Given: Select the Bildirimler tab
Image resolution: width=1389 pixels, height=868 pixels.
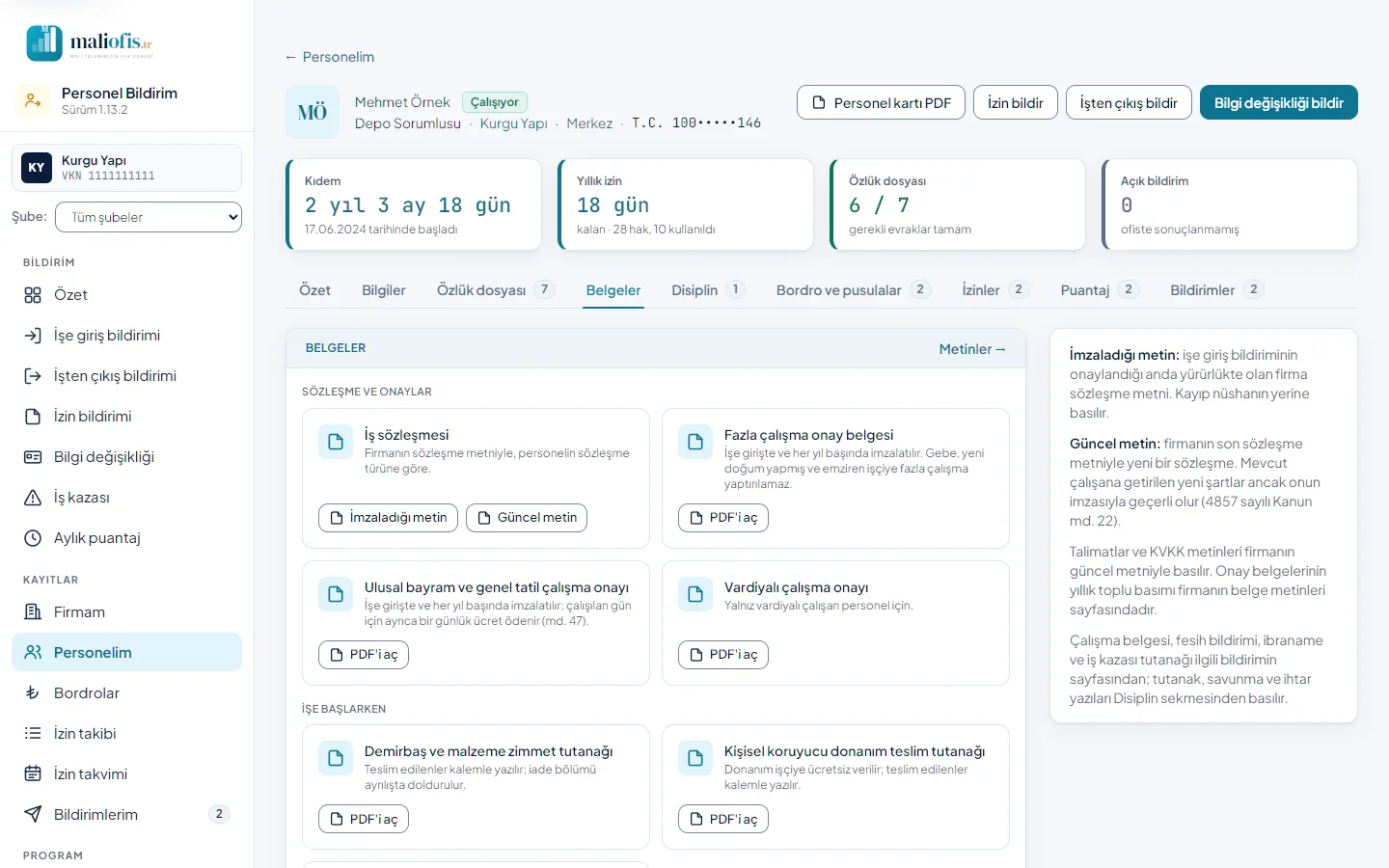Looking at the screenshot, I should coord(1215,290).
